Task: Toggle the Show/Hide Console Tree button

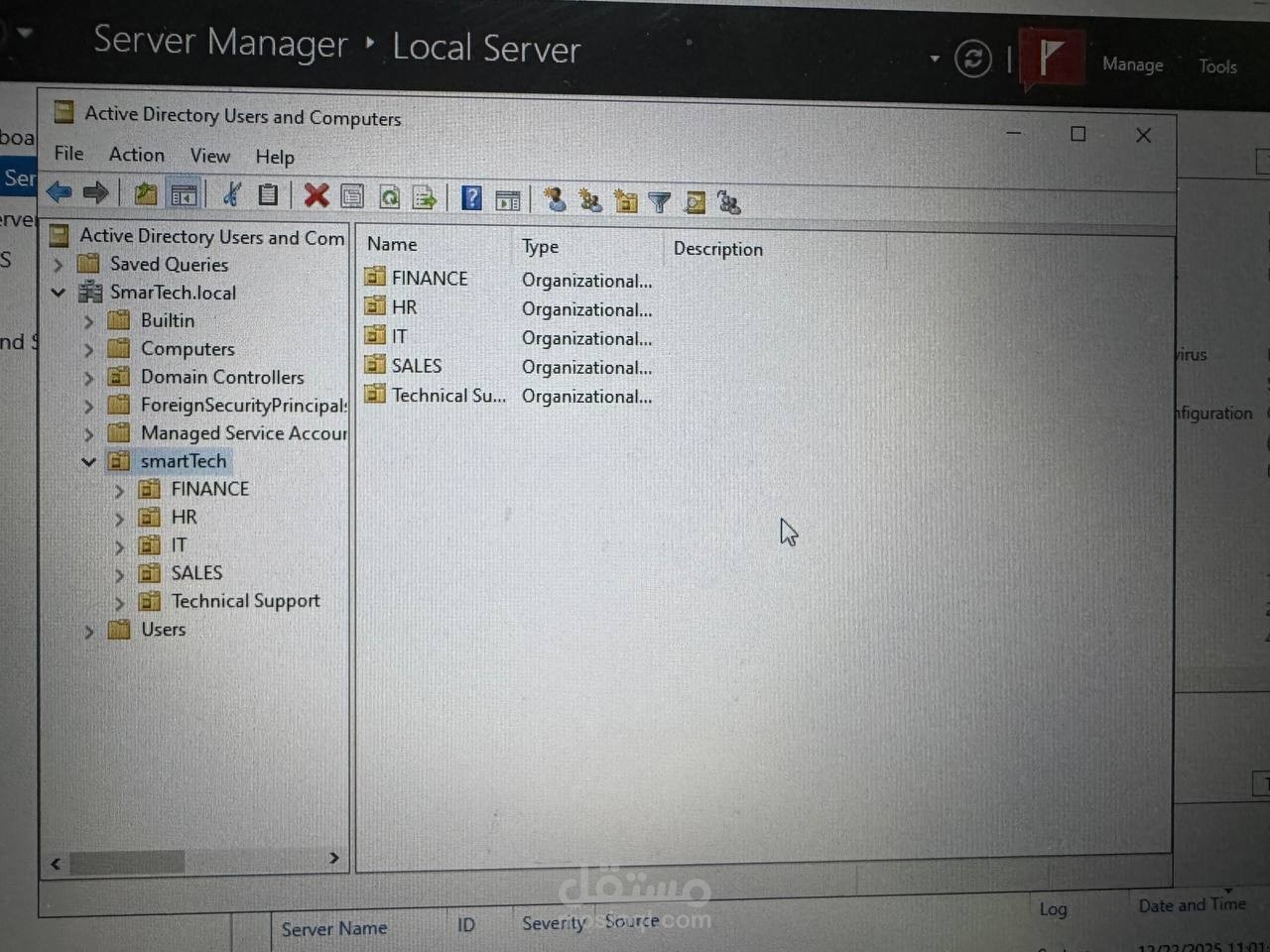Action: tap(184, 192)
